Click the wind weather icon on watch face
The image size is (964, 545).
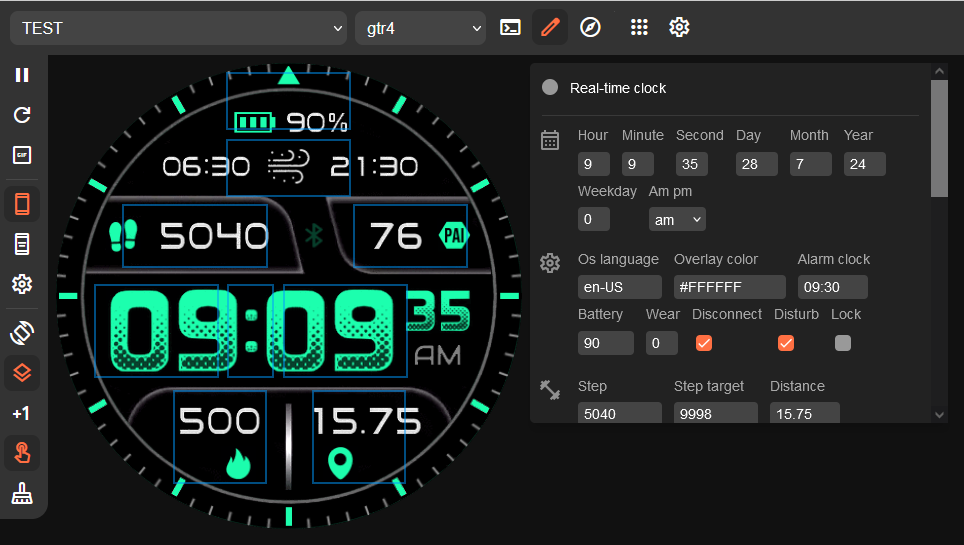pos(288,166)
